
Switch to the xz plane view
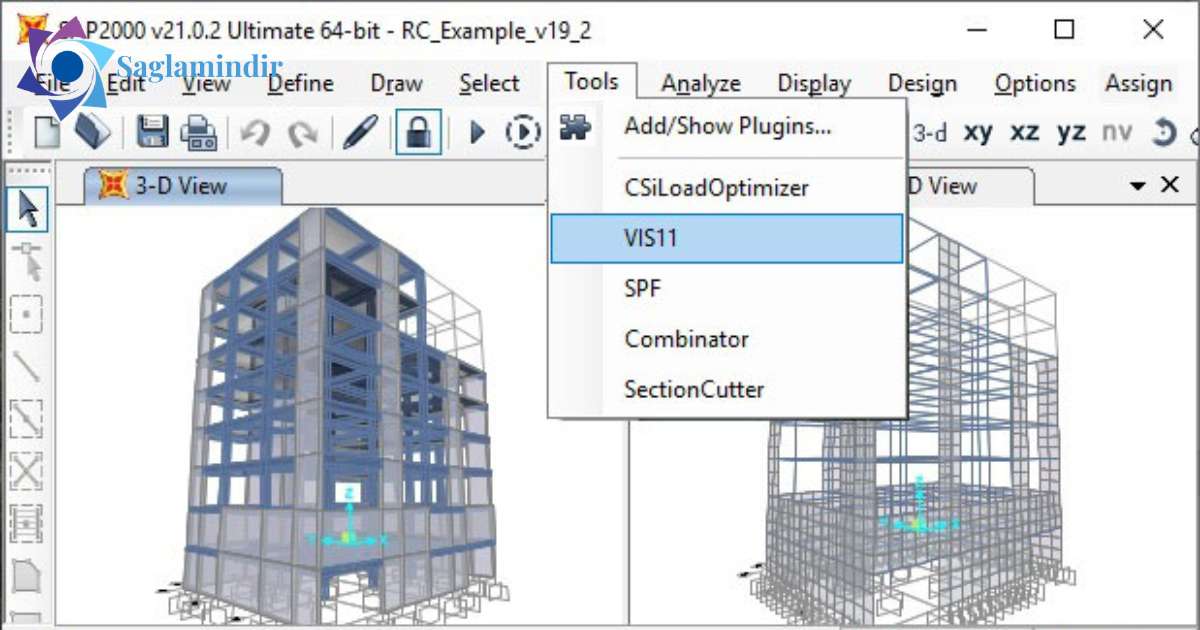tap(1025, 132)
